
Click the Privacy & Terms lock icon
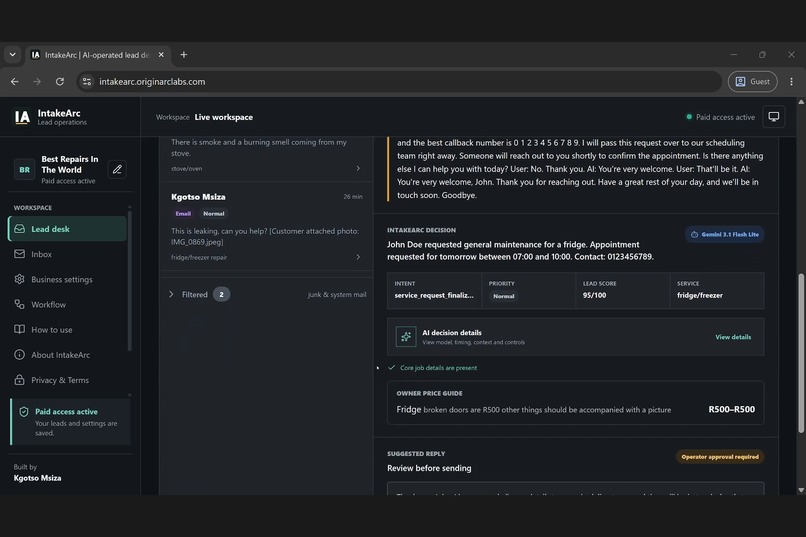click(x=20, y=380)
